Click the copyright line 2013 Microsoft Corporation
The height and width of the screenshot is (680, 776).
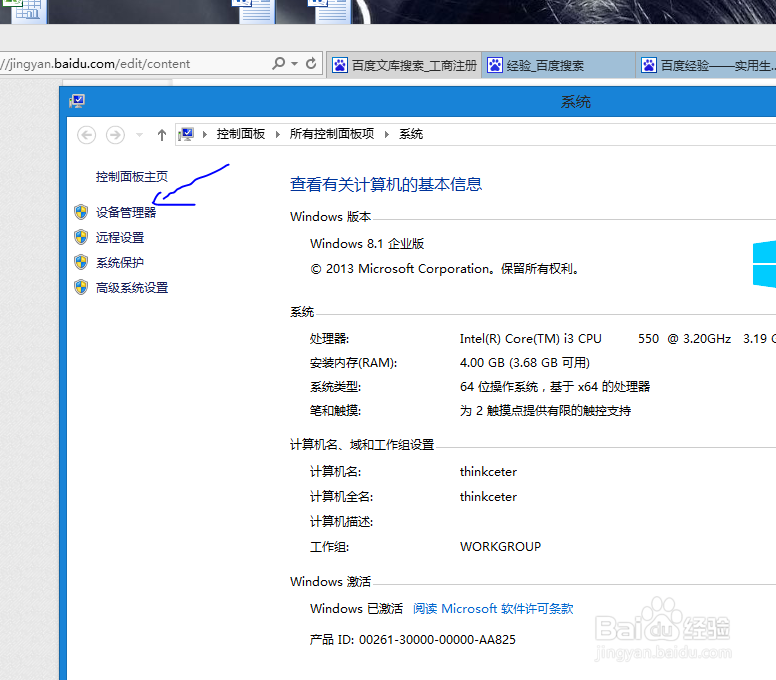[445, 269]
